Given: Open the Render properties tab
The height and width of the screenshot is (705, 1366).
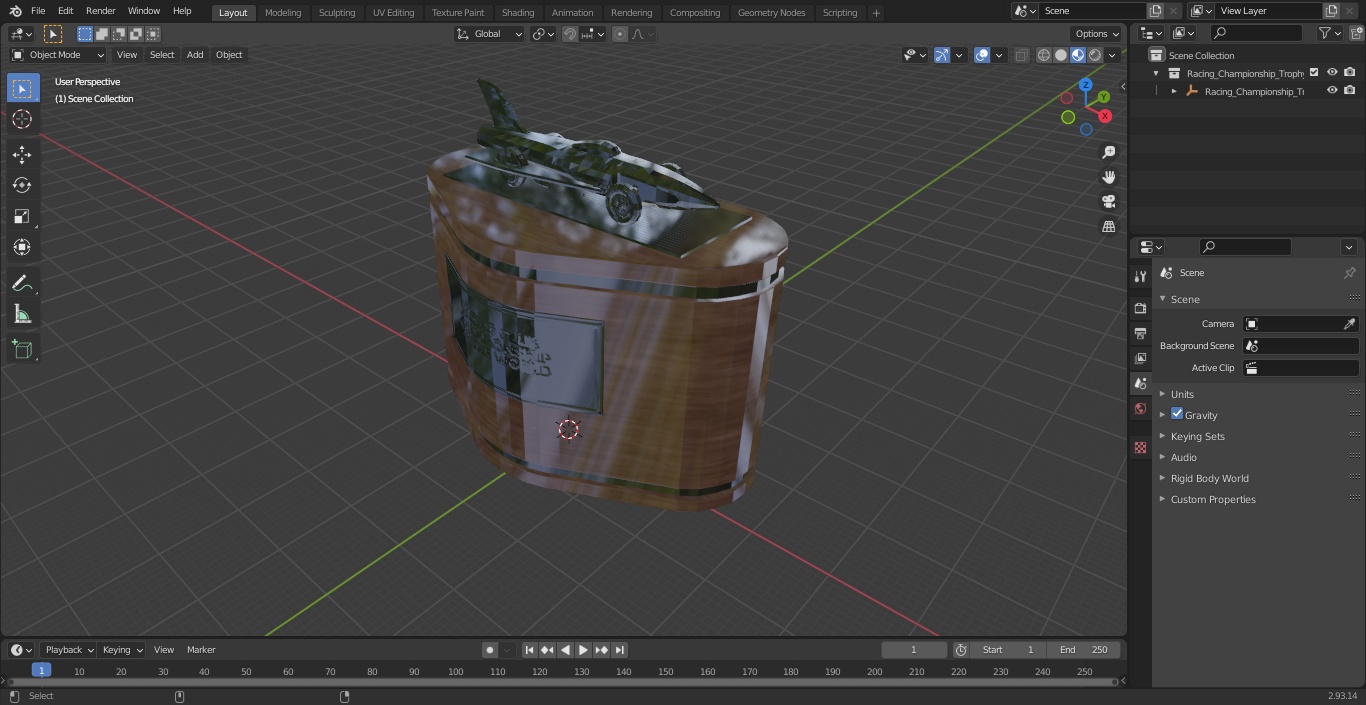Looking at the screenshot, I should tap(1140, 308).
